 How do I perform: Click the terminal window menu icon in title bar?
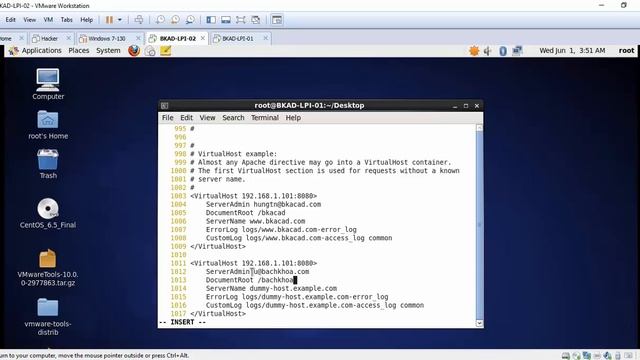click(x=164, y=106)
